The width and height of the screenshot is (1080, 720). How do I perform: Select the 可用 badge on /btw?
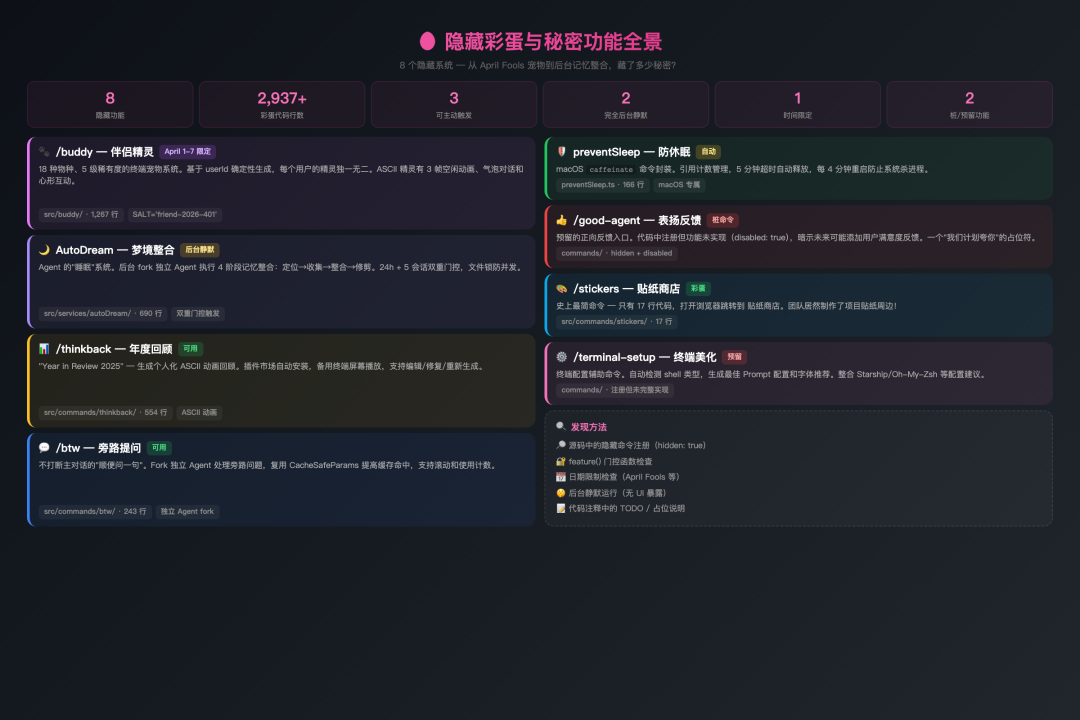point(159,448)
